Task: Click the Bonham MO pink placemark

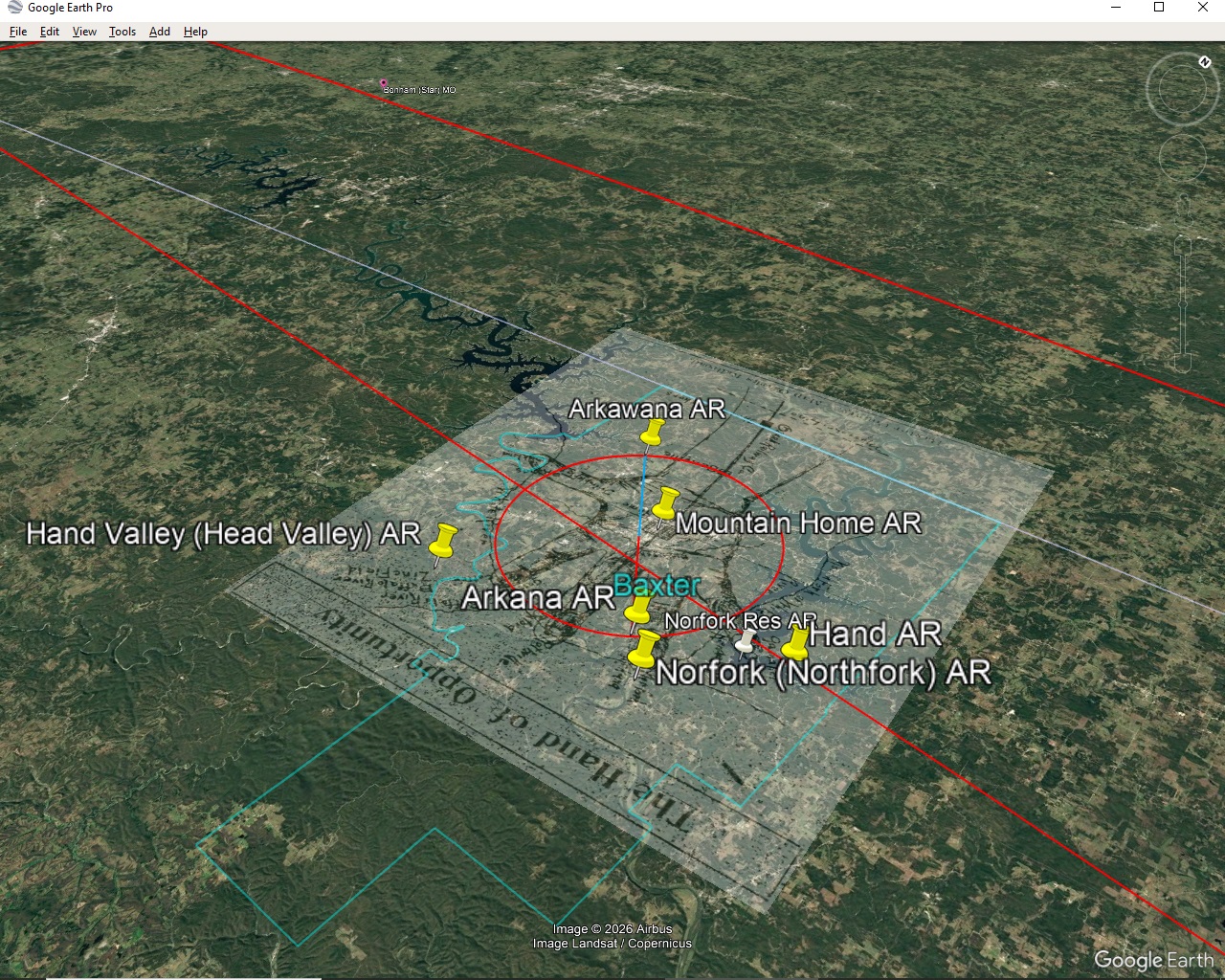Action: click(384, 83)
